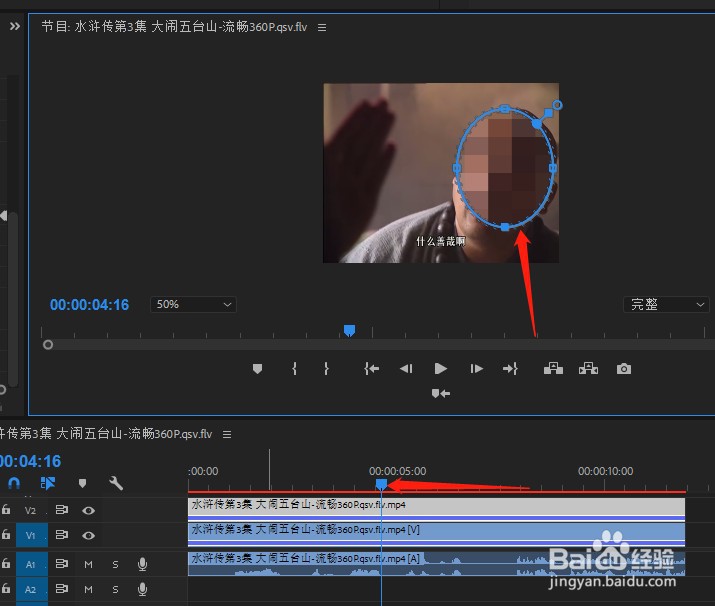Click the Extract button
This screenshot has height=606, width=715.
588,368
